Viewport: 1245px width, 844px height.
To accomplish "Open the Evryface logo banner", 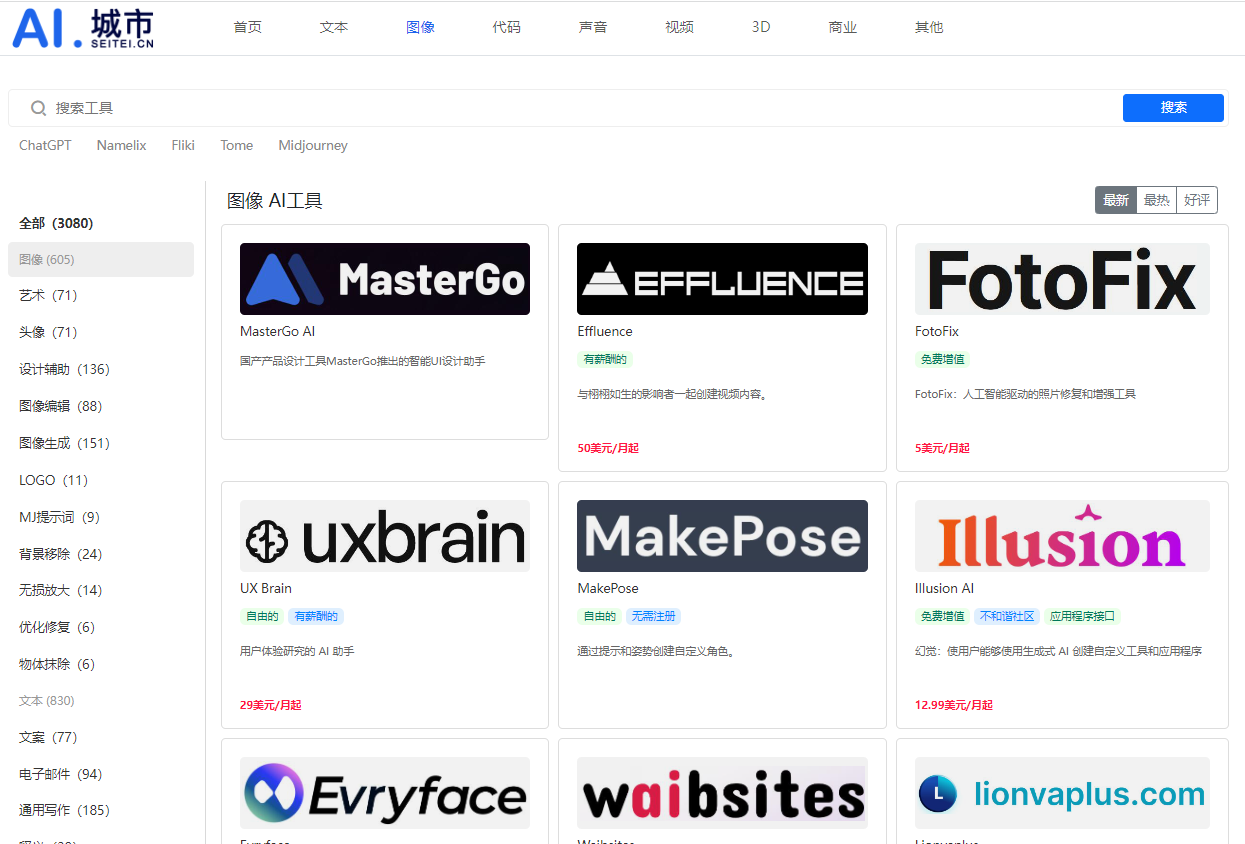I will point(385,793).
